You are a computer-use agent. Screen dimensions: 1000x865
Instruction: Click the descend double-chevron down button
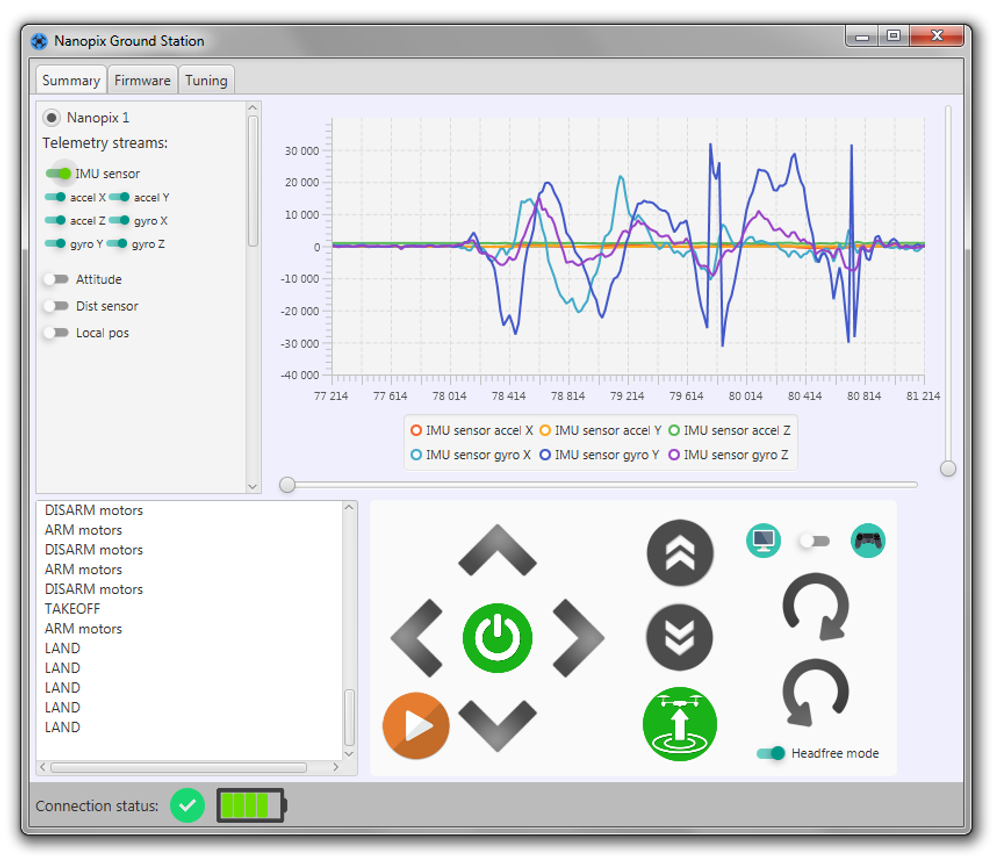[680, 637]
